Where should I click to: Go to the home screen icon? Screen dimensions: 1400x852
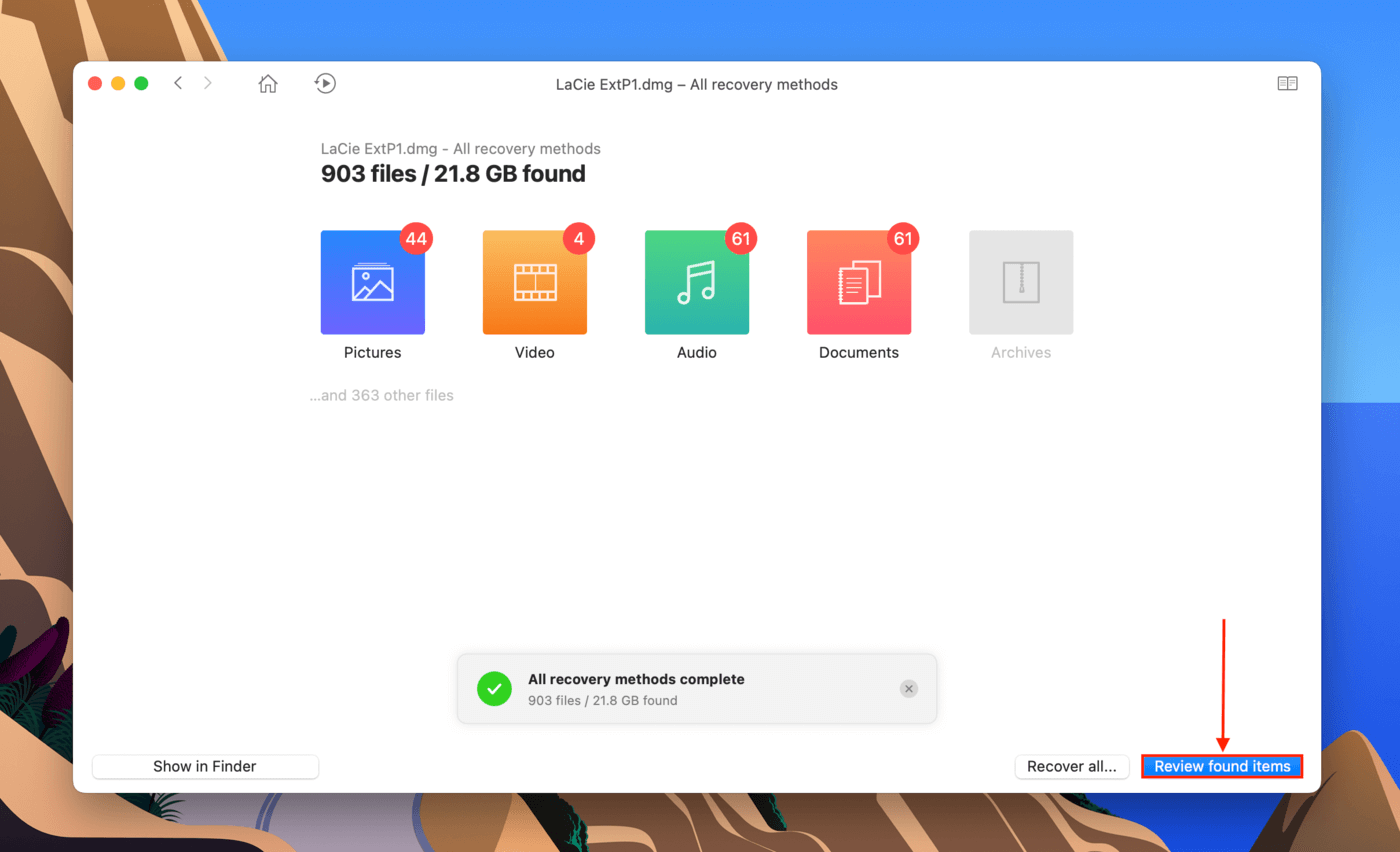coord(268,84)
